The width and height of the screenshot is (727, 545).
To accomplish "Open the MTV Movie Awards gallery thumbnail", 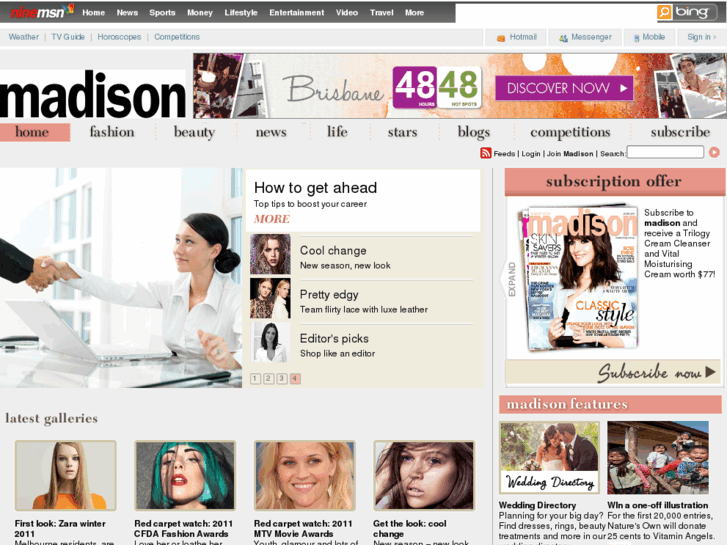I will click(x=305, y=475).
